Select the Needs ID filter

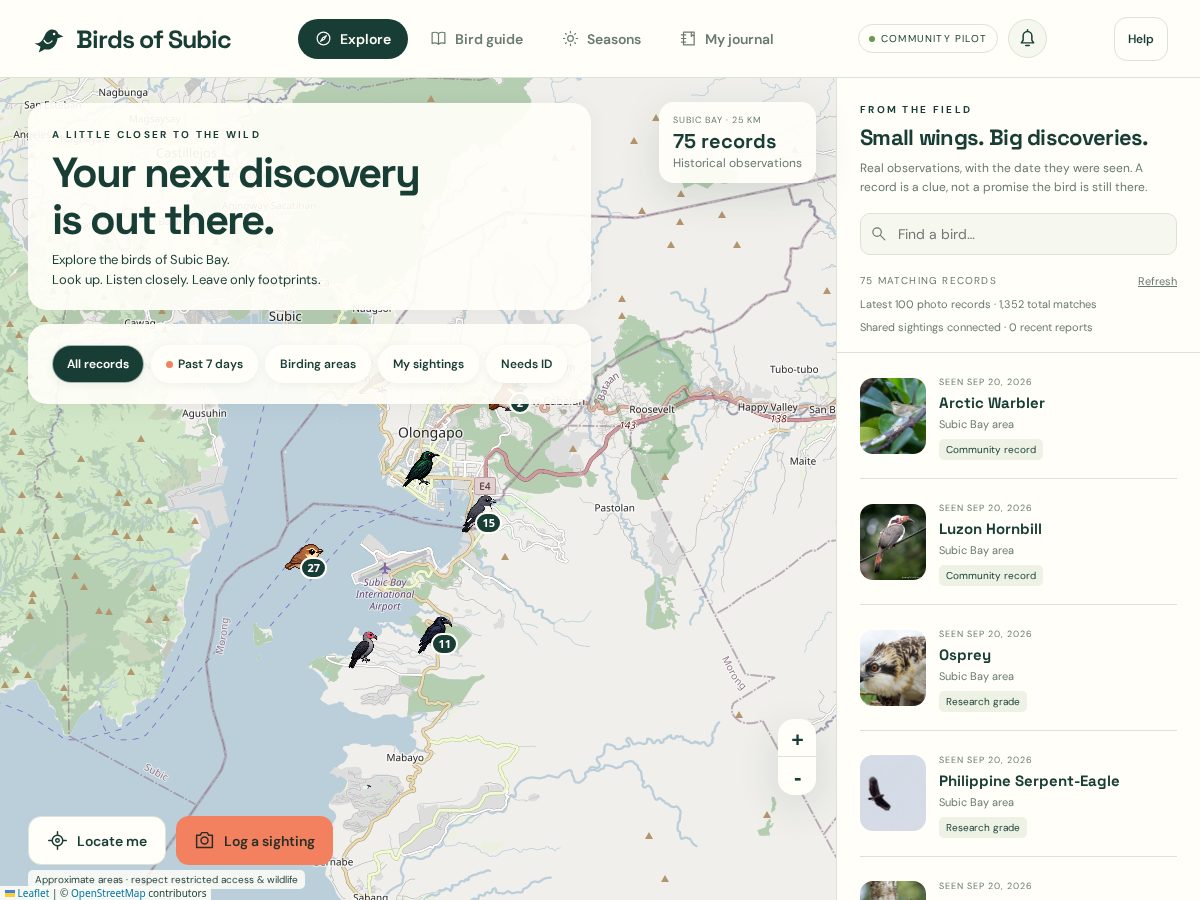pos(526,364)
